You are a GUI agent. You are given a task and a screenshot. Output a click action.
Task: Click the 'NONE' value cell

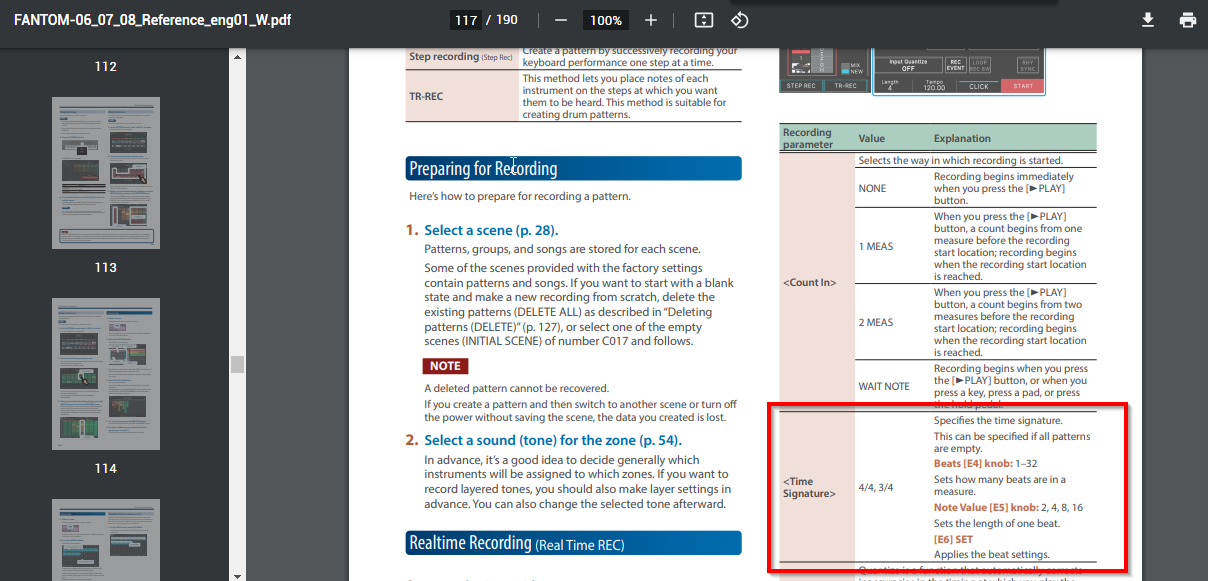click(892, 188)
